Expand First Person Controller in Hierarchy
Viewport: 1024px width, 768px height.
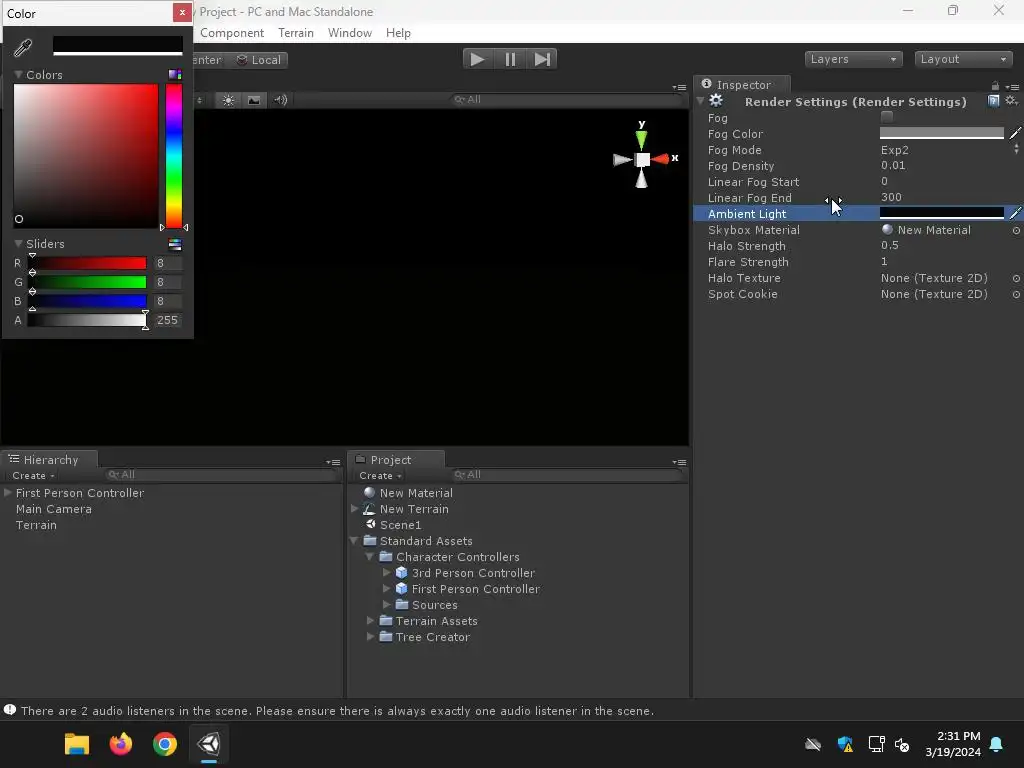8,493
